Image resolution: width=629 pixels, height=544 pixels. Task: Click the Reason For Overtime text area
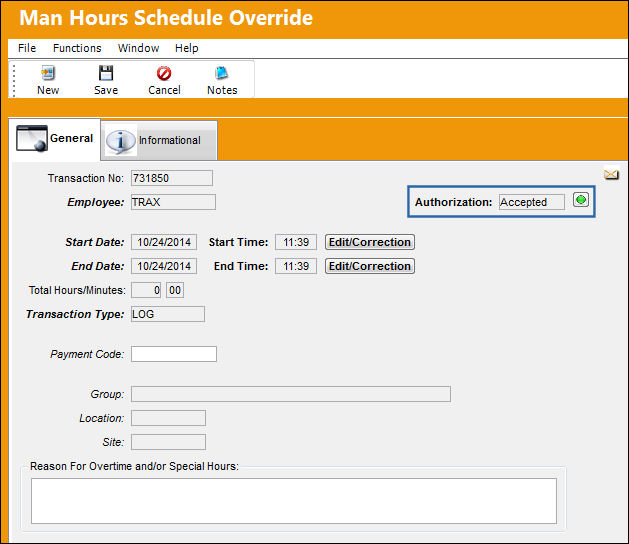(x=294, y=501)
